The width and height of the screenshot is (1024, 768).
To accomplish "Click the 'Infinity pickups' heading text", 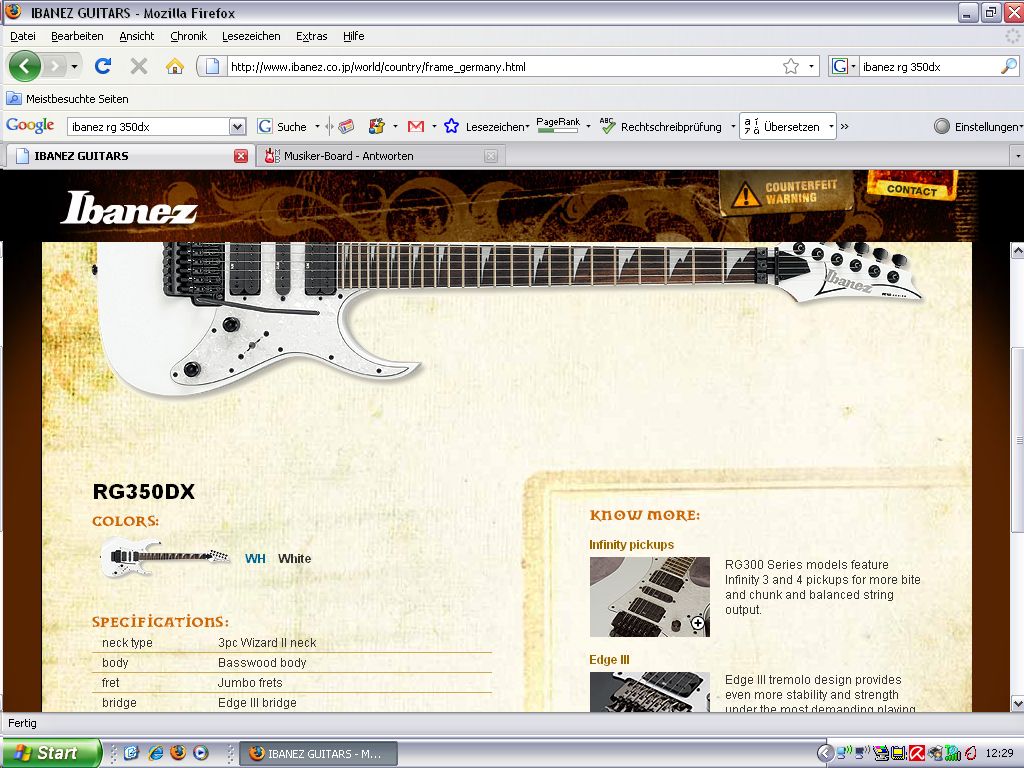I will 631,545.
